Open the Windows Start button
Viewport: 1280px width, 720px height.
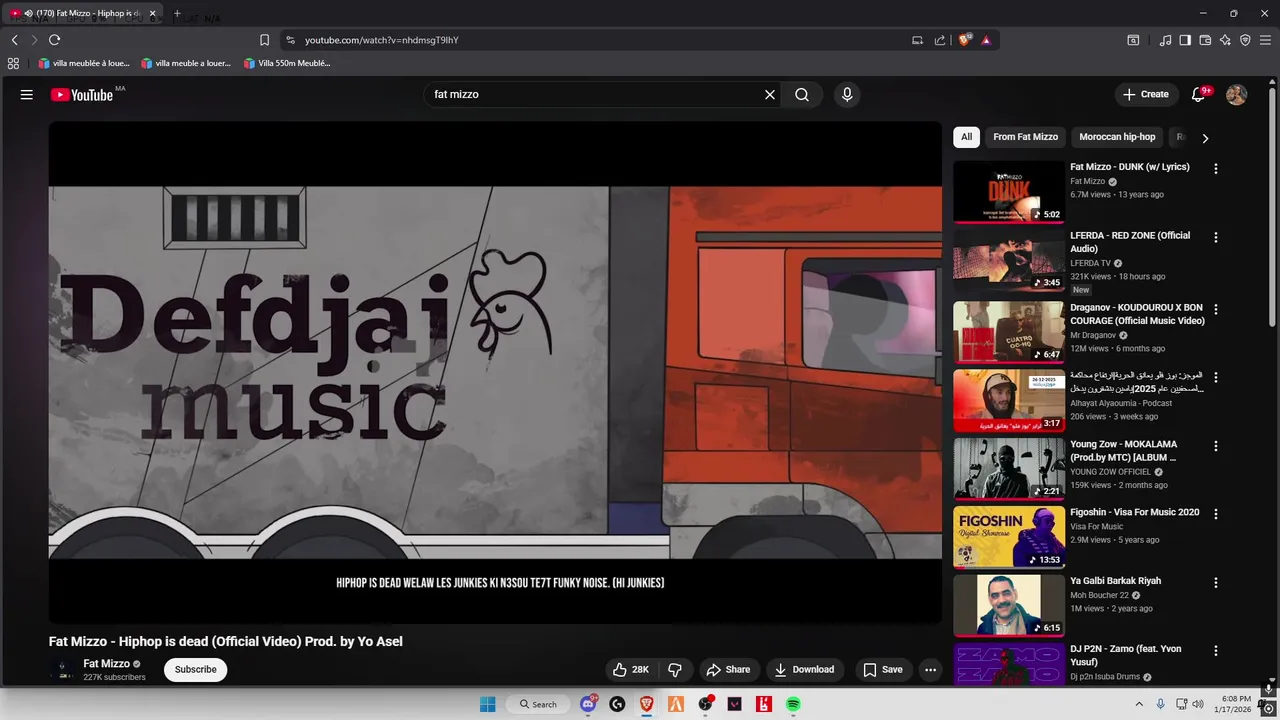(x=487, y=704)
